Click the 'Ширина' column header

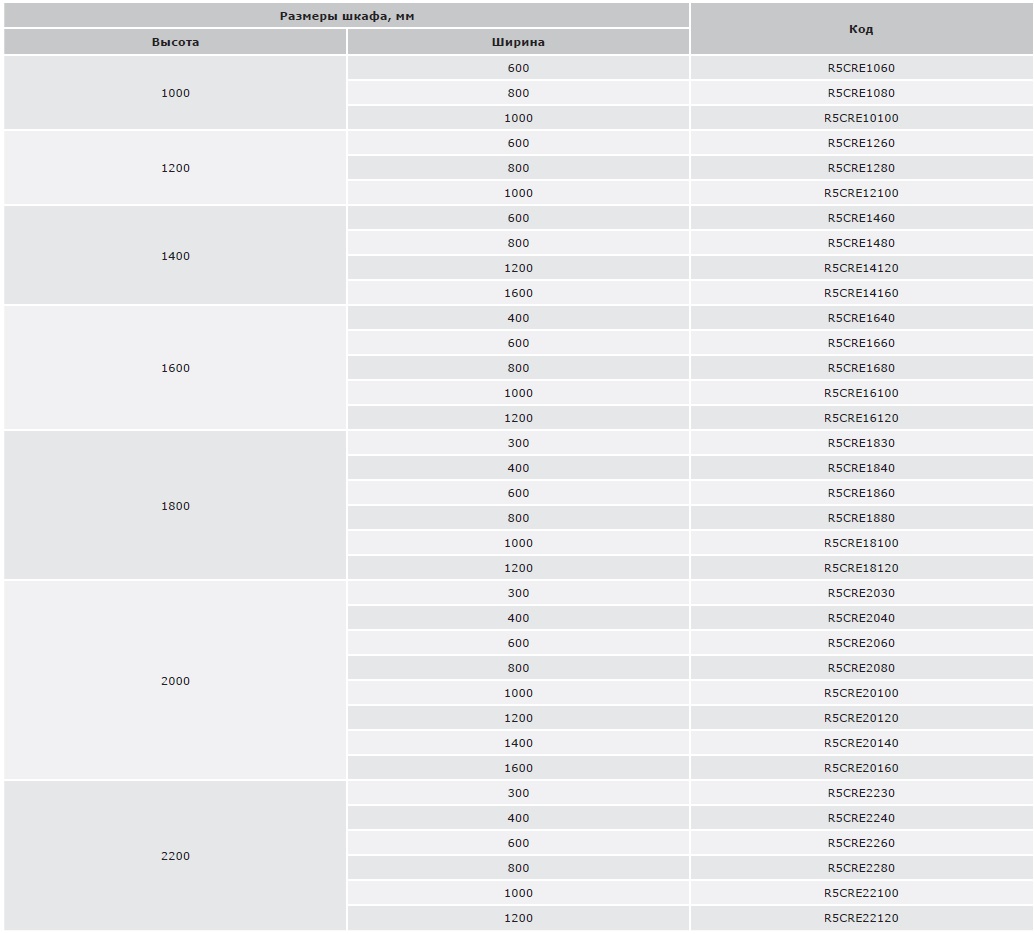point(518,42)
